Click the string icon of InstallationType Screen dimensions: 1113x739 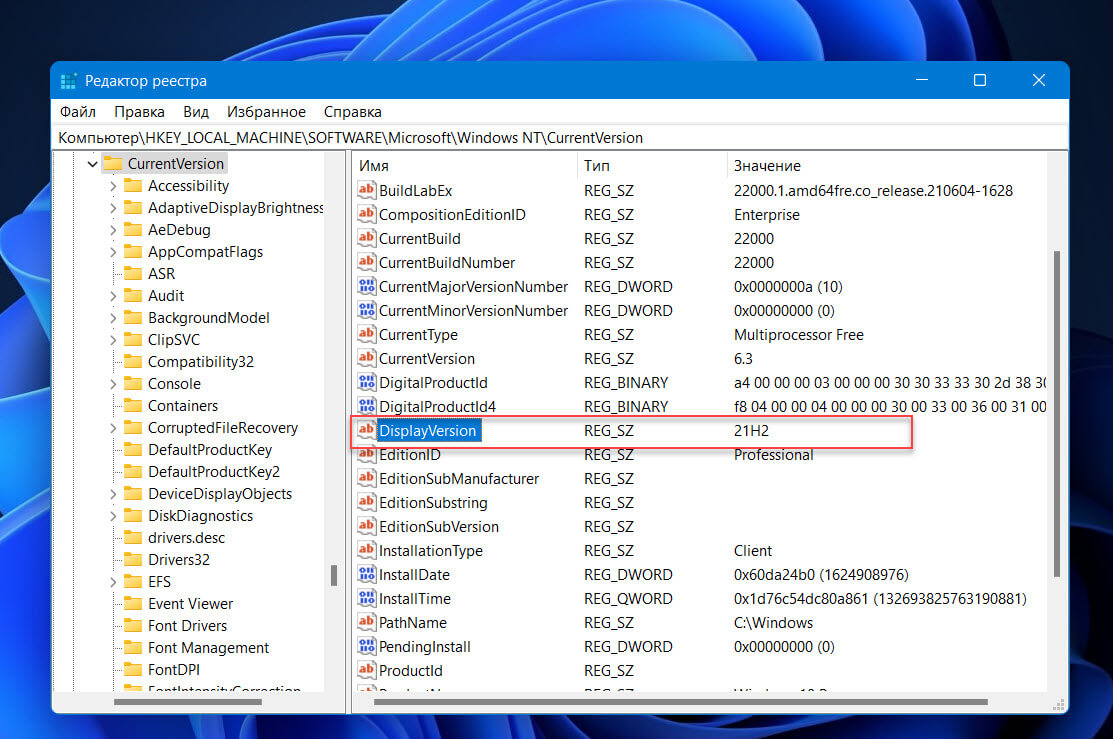[366, 550]
